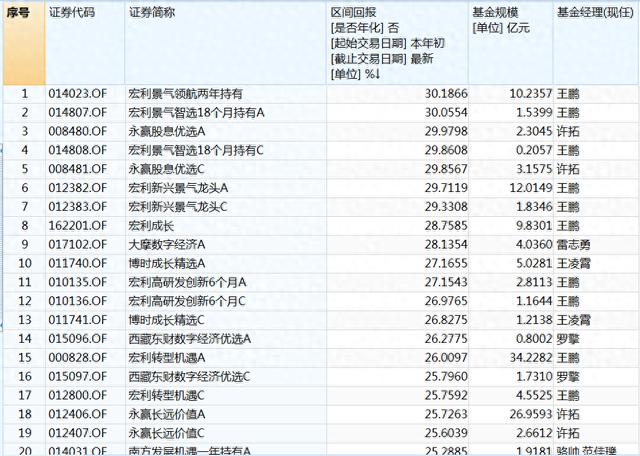Select code cell 010136.OF

(78, 301)
